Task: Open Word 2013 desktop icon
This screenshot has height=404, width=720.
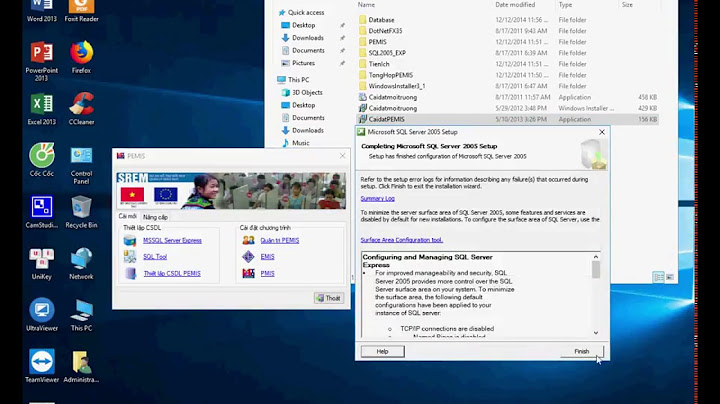Action: pyautogui.click(x=41, y=10)
